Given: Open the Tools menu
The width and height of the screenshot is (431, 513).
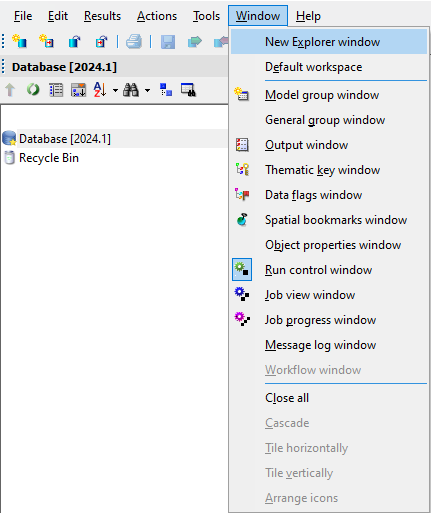Looking at the screenshot, I should (206, 16).
